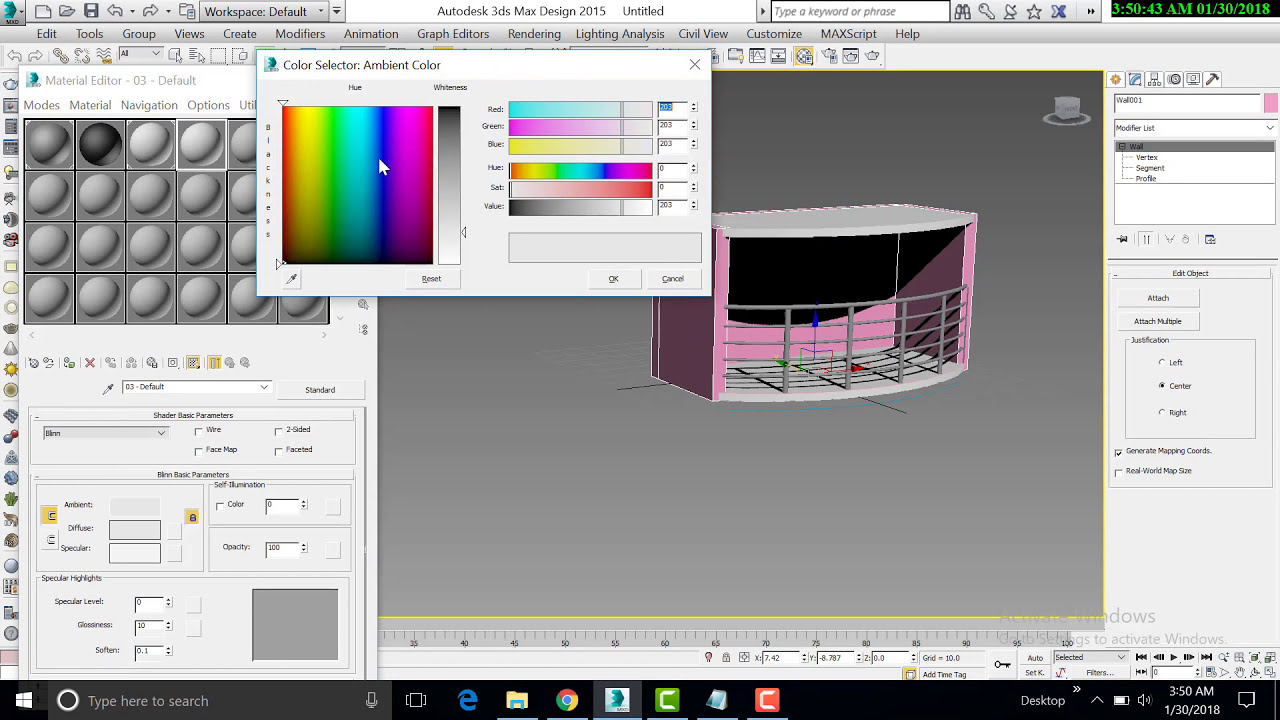
Task: Click the 3ds Max application menu logo
Action: click(13, 13)
